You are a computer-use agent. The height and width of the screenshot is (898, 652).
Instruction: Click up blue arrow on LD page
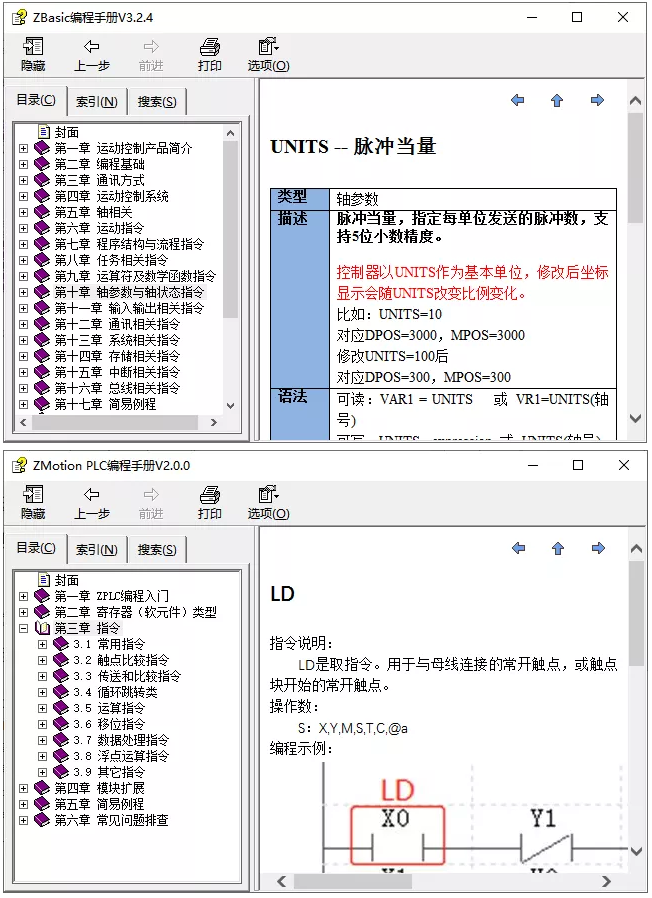tap(557, 549)
